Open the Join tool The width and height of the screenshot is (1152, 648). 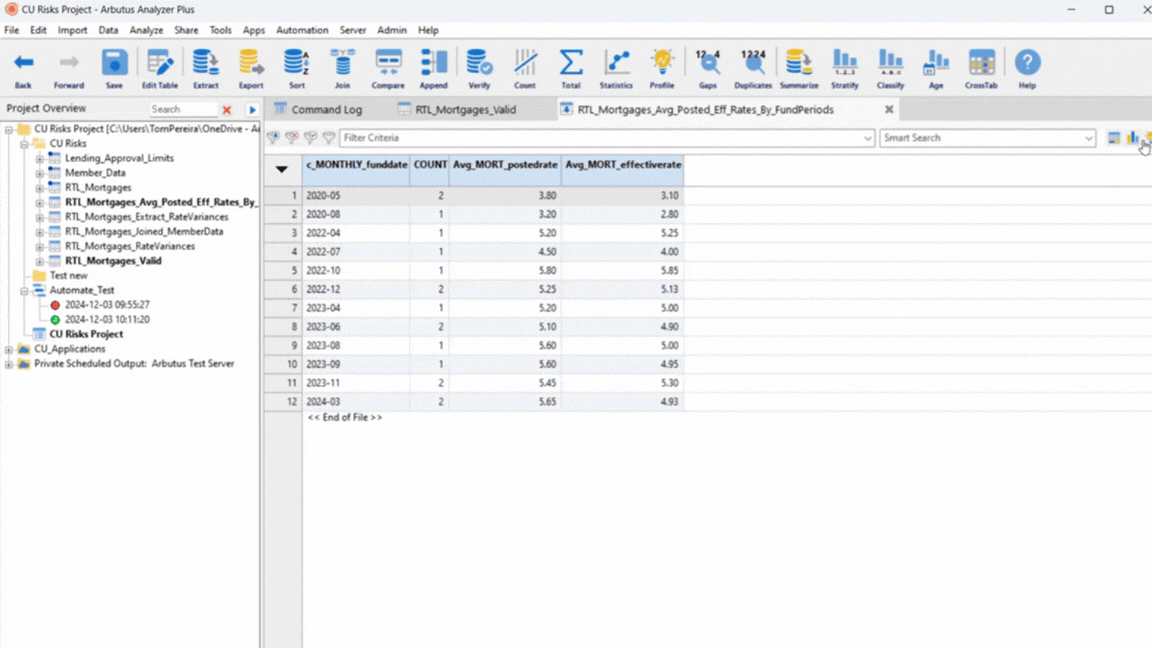(x=342, y=66)
